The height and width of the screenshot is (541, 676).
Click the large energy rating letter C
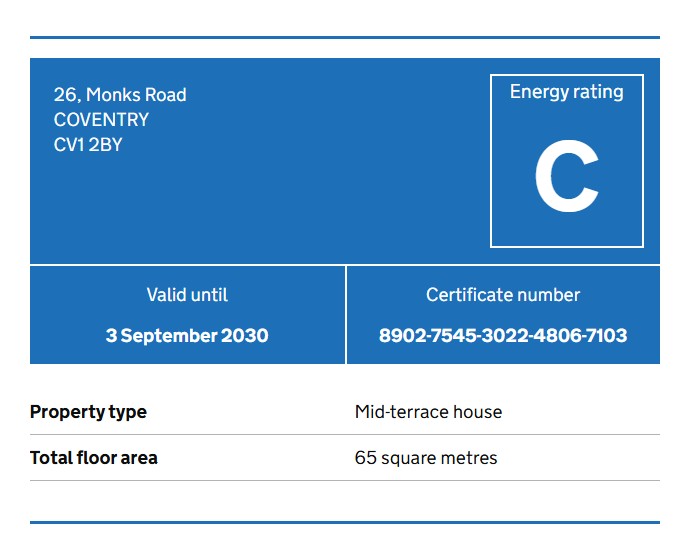click(566, 176)
